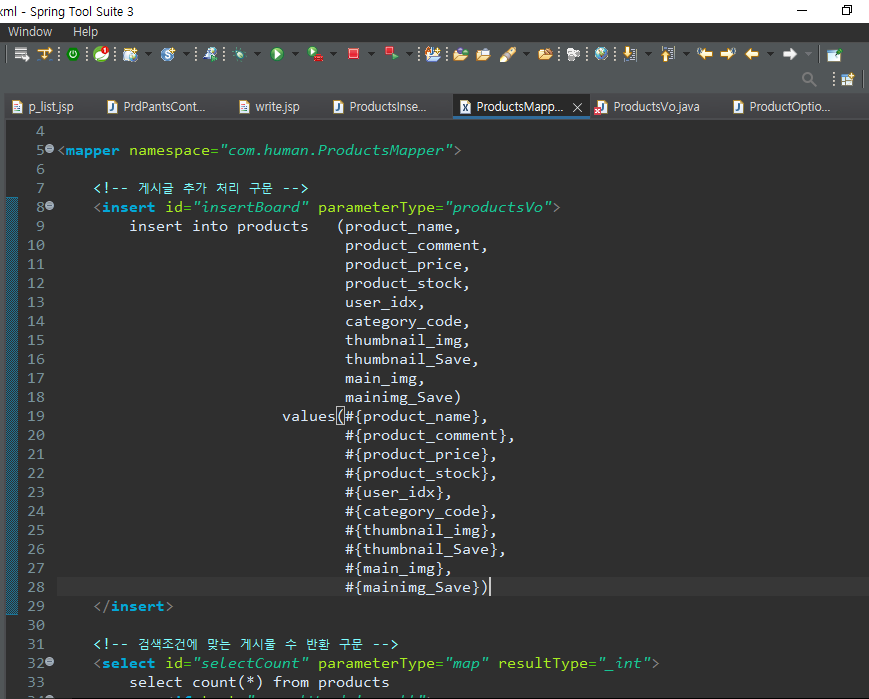Screen dimensions: 869x699
Task: Click the green Spring Boot dashboard power icon
Action: click(73, 54)
